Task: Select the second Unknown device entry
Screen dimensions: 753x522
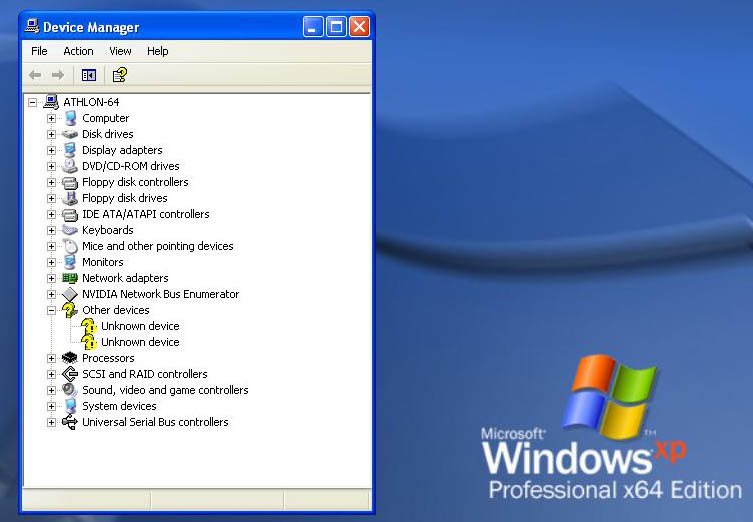Action: (x=140, y=342)
